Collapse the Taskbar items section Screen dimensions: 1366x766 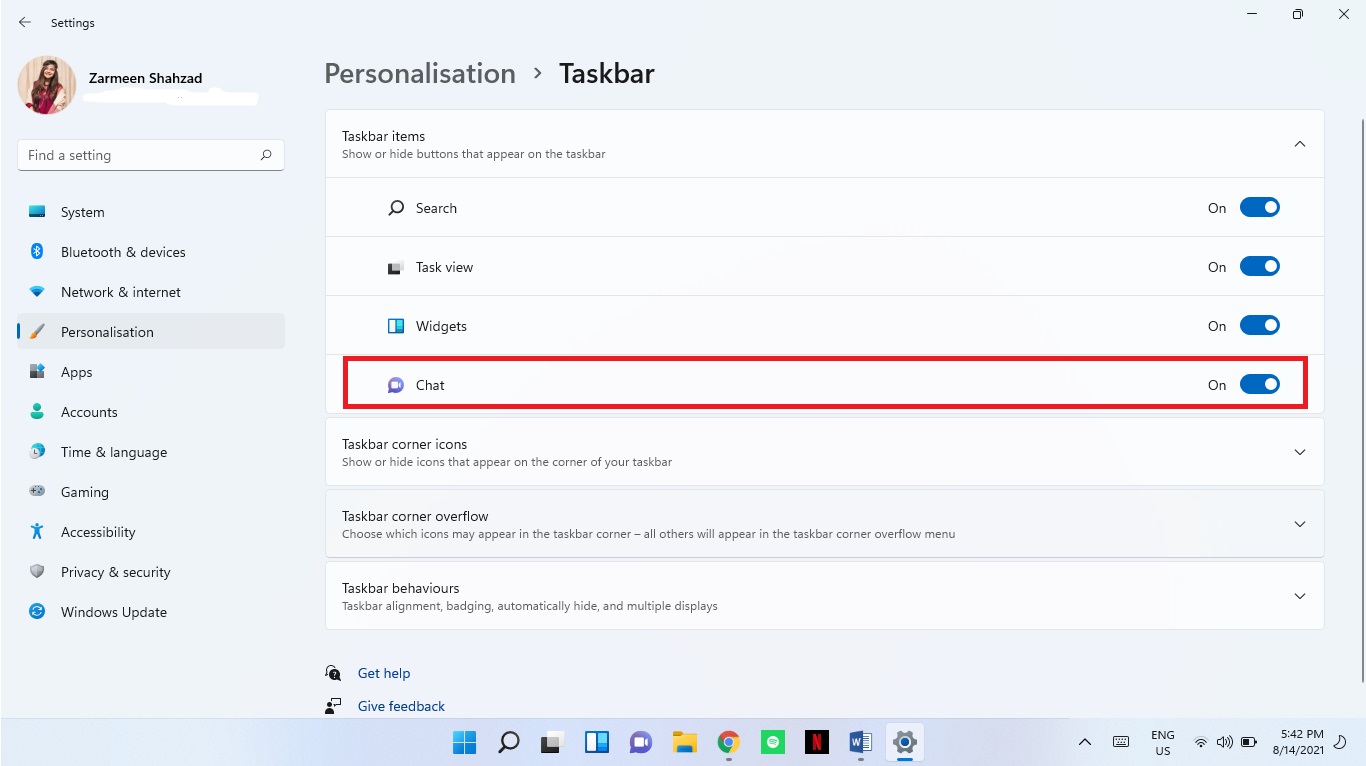click(1299, 143)
